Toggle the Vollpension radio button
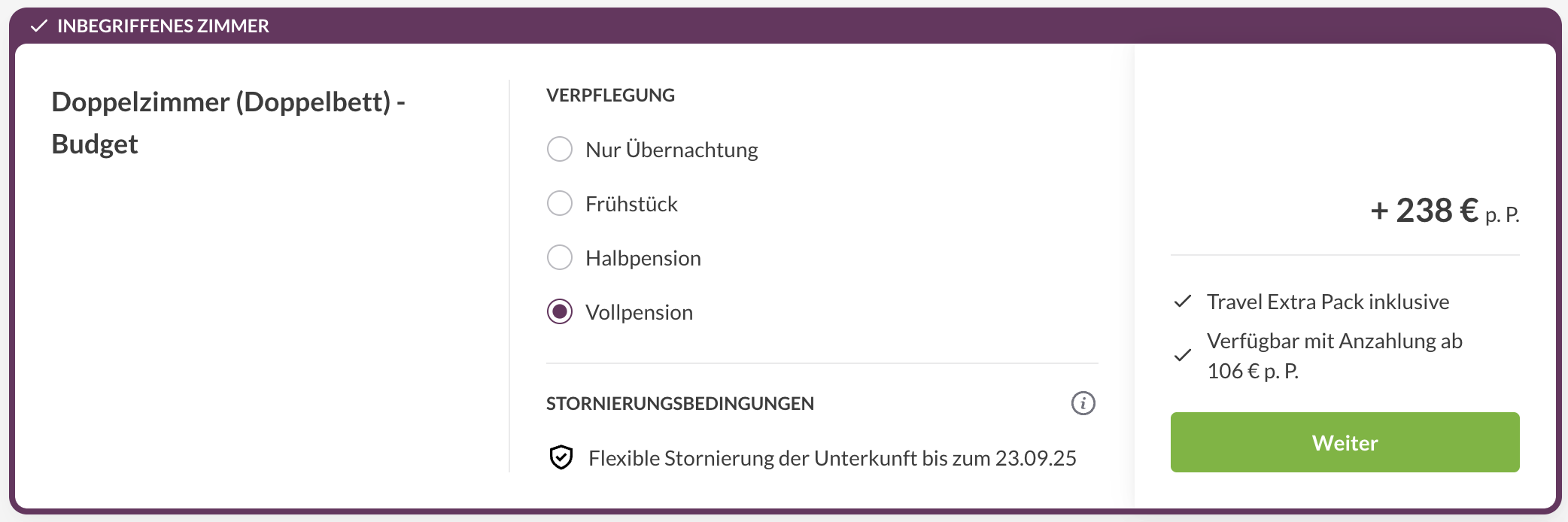1568x522 pixels. coord(560,311)
